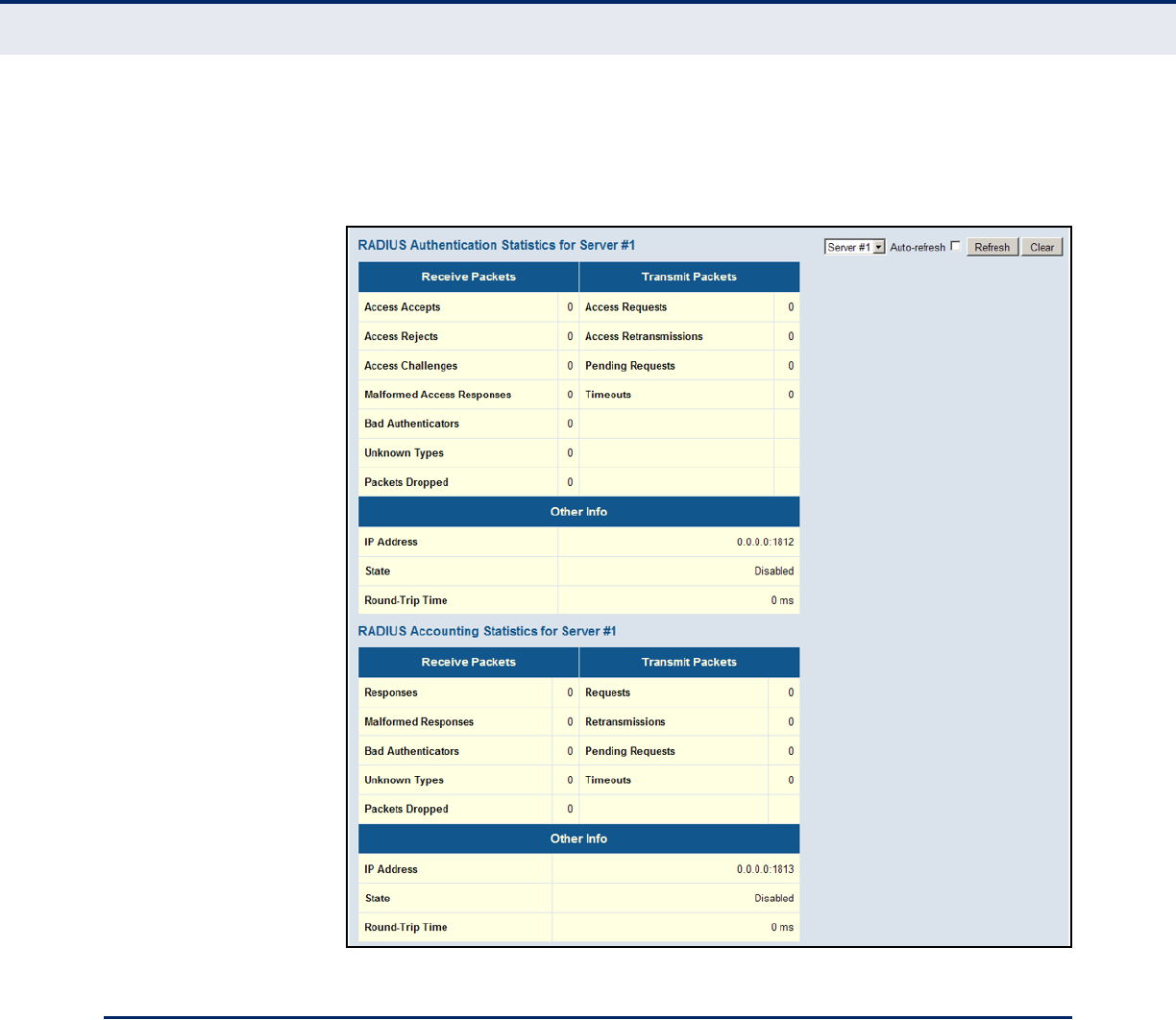The height and width of the screenshot is (1020, 1176).
Task: Click the Clear button
Action: pyautogui.click(x=1041, y=247)
